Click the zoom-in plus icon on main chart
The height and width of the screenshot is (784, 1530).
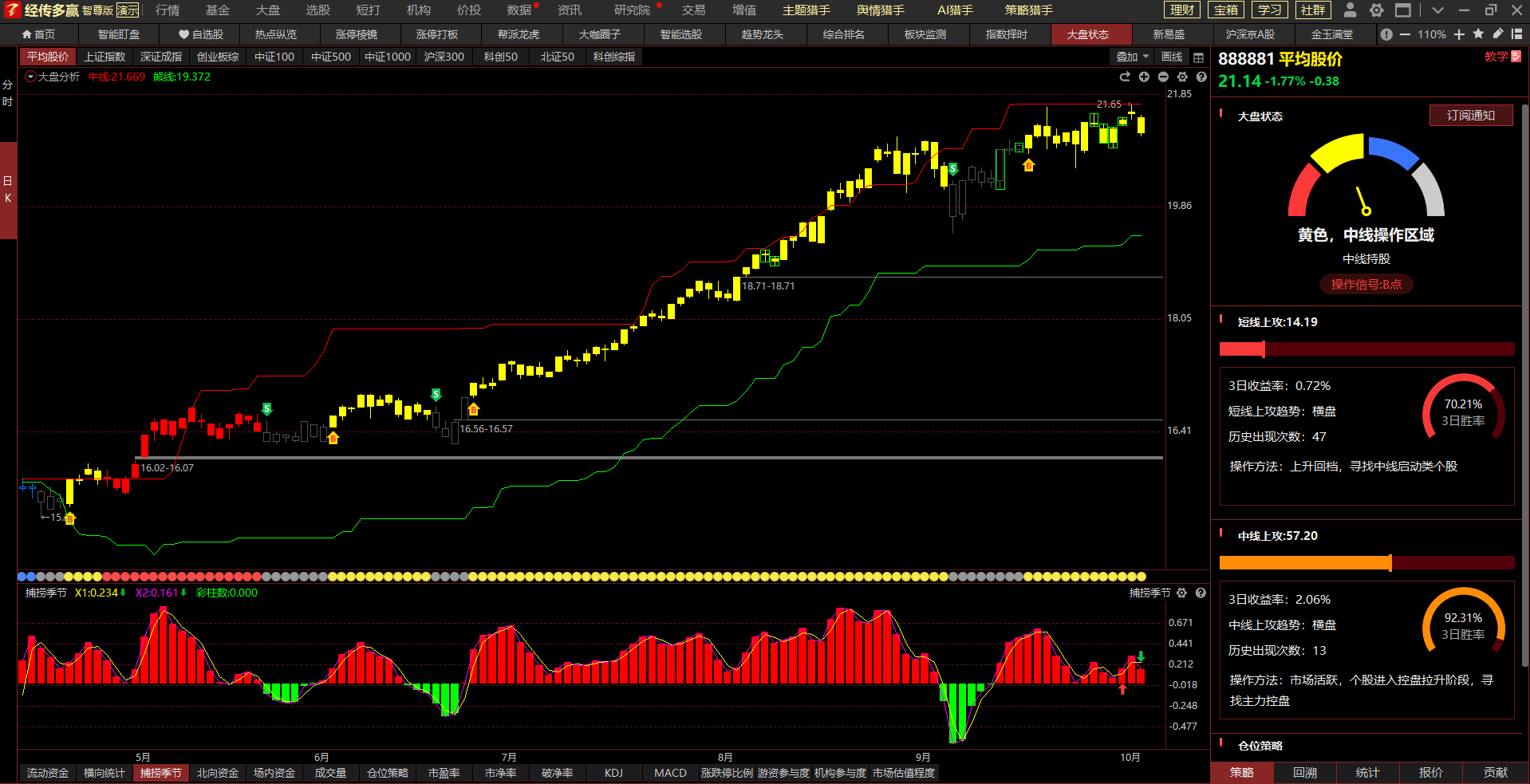pos(1144,77)
